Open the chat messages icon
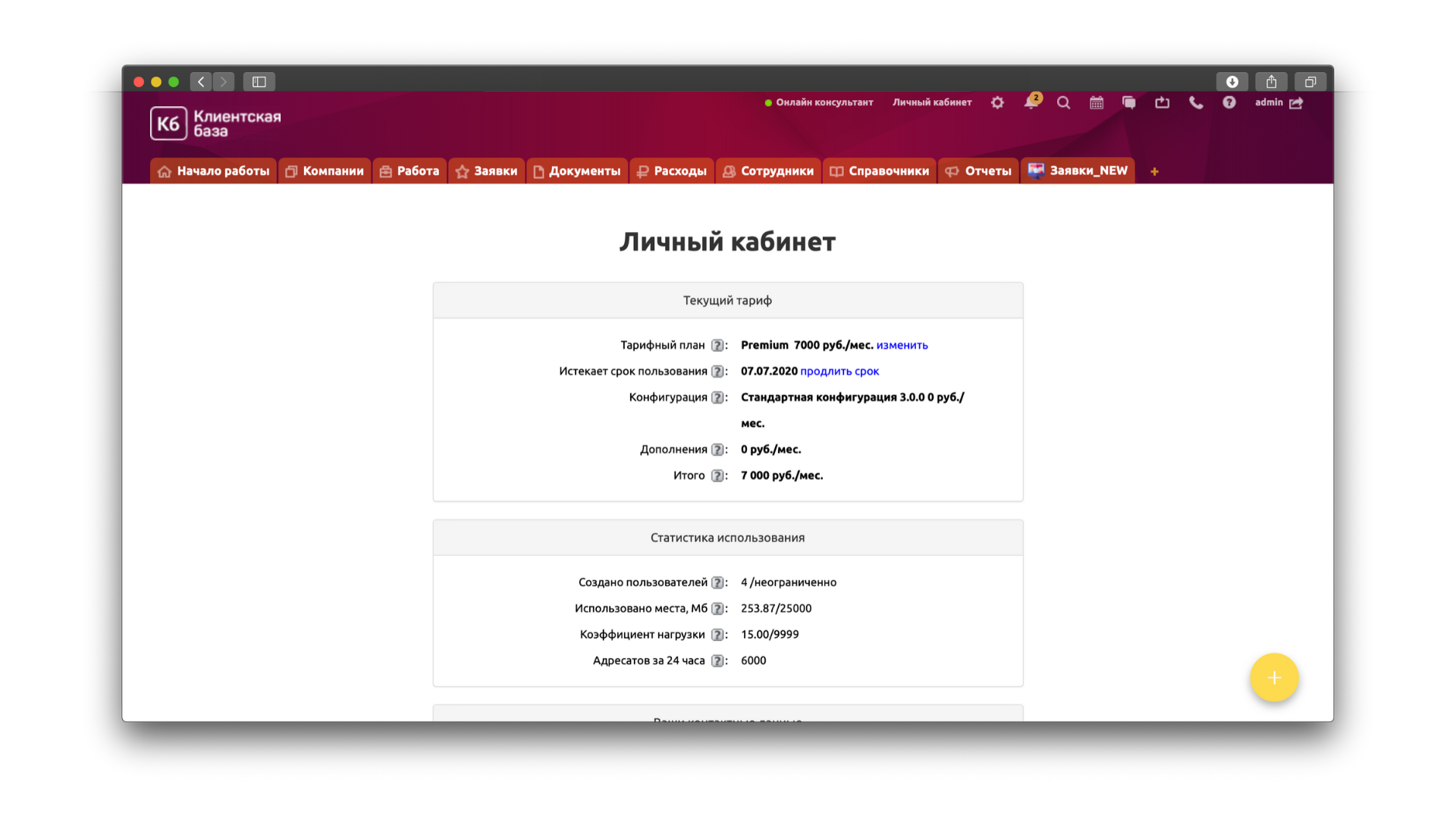Image resolution: width=1456 pixels, height=819 pixels. 1129,102
